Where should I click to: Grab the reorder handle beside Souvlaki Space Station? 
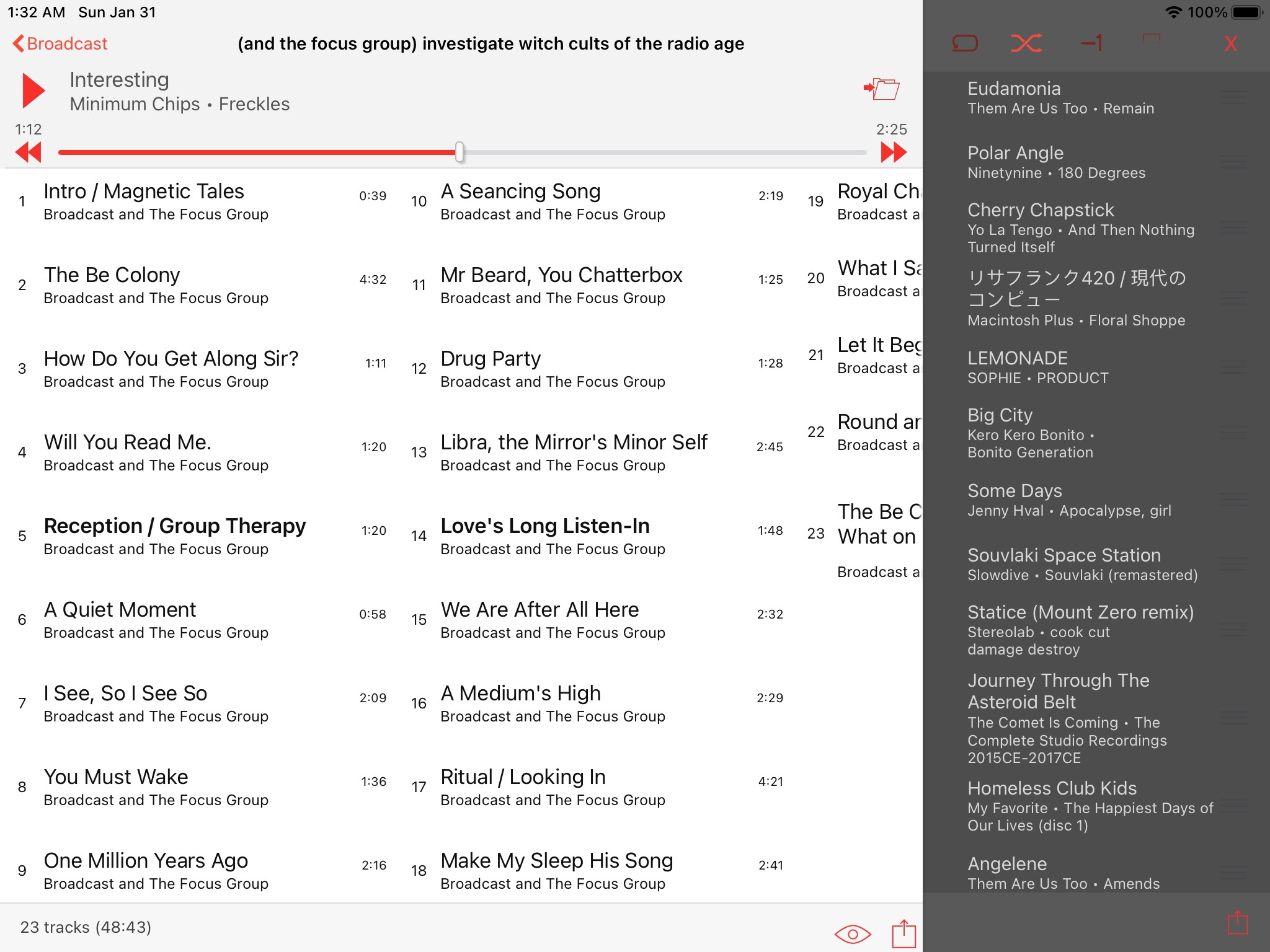point(1234,564)
